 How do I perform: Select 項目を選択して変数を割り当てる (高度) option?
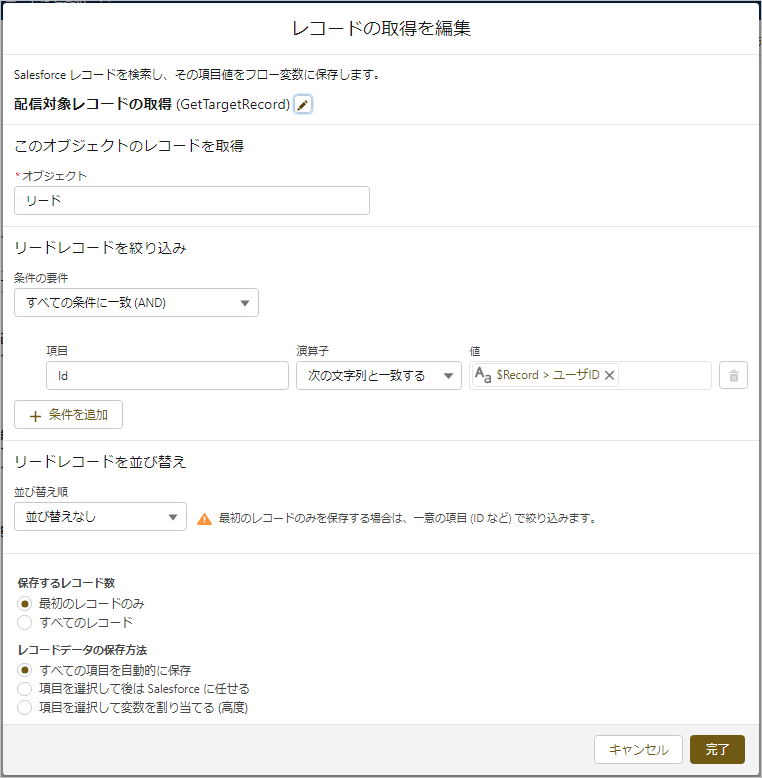24,707
